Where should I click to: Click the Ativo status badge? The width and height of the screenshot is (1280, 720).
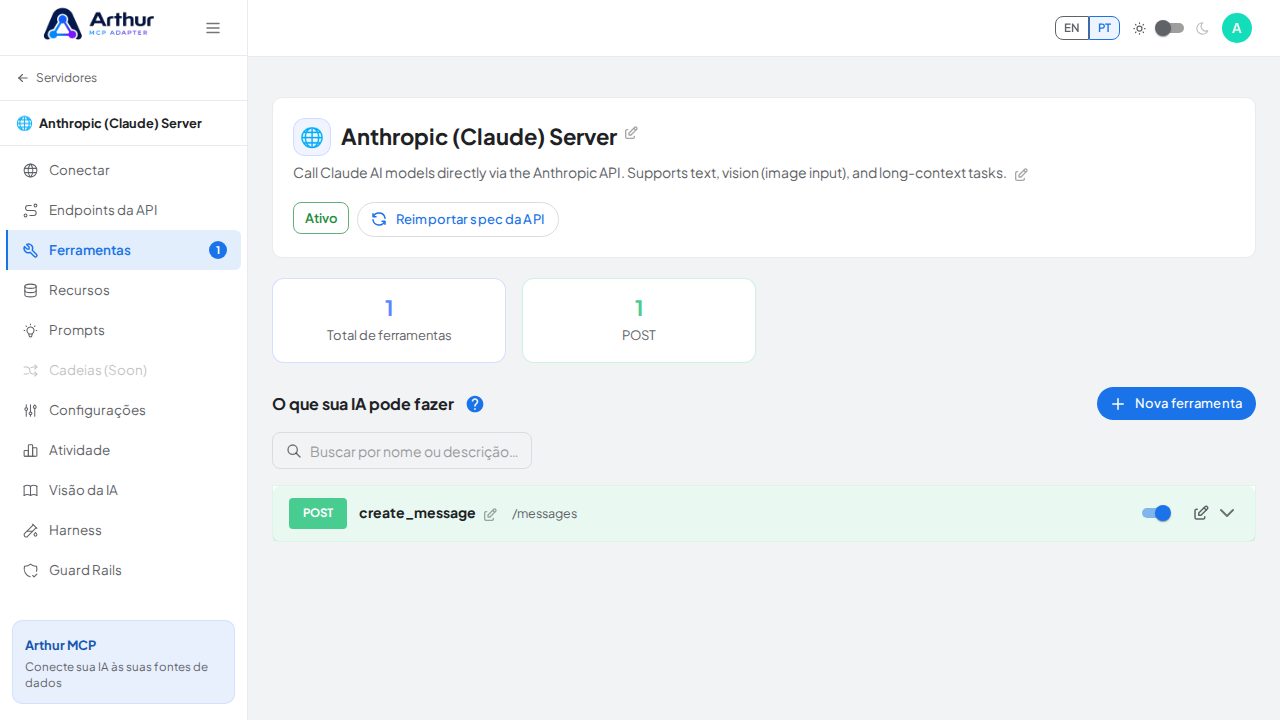321,218
